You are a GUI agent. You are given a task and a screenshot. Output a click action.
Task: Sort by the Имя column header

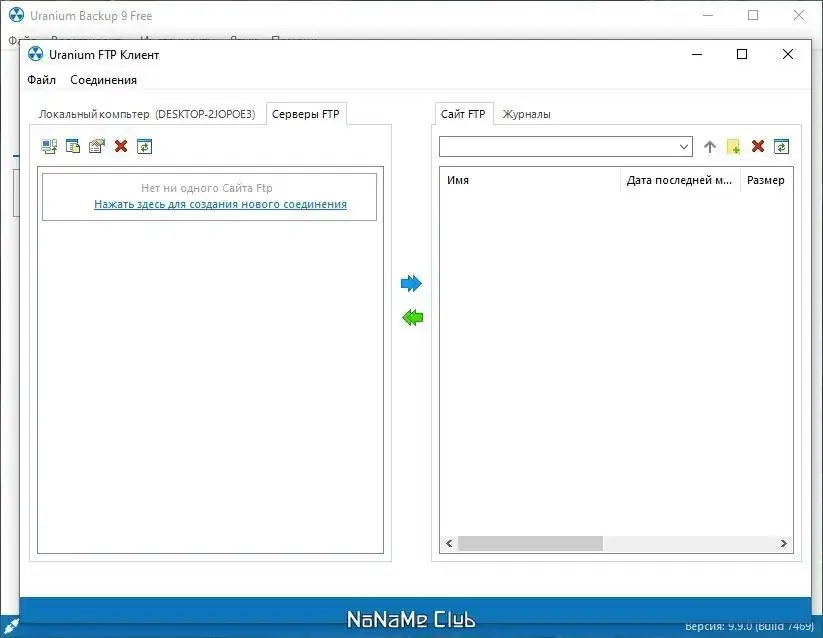530,180
